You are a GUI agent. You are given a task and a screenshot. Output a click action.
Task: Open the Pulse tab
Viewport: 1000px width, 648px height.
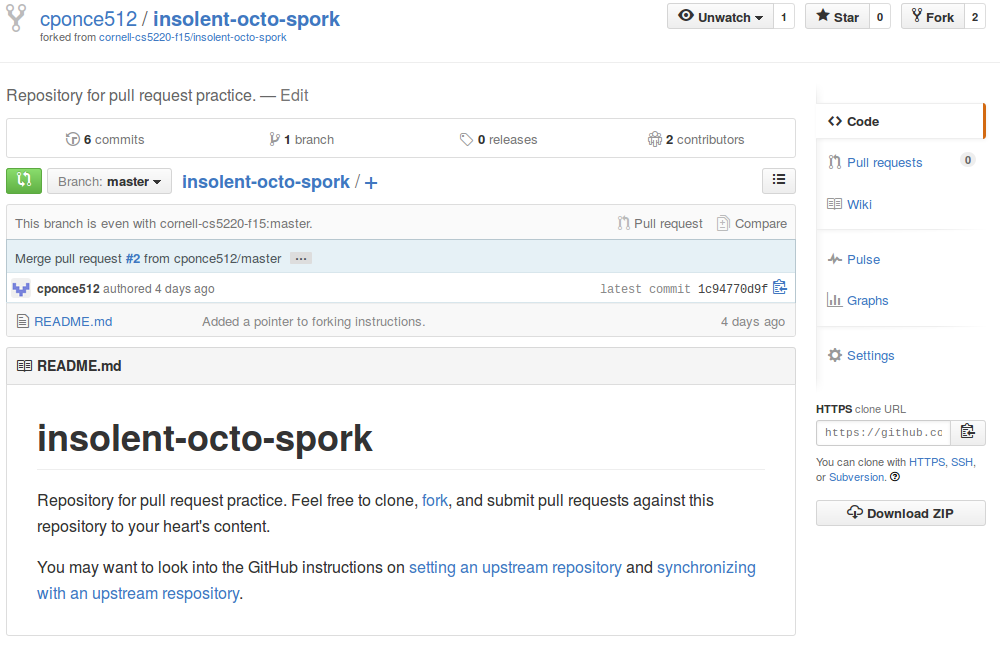[x=900, y=259]
